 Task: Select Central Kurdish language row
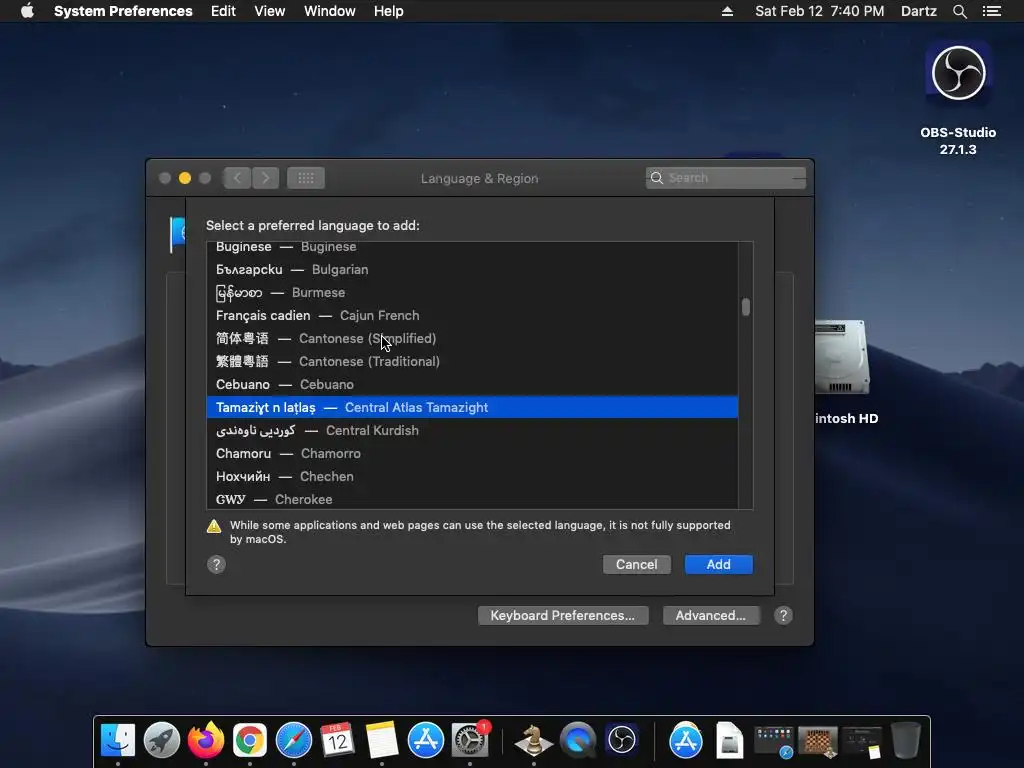(x=472, y=430)
